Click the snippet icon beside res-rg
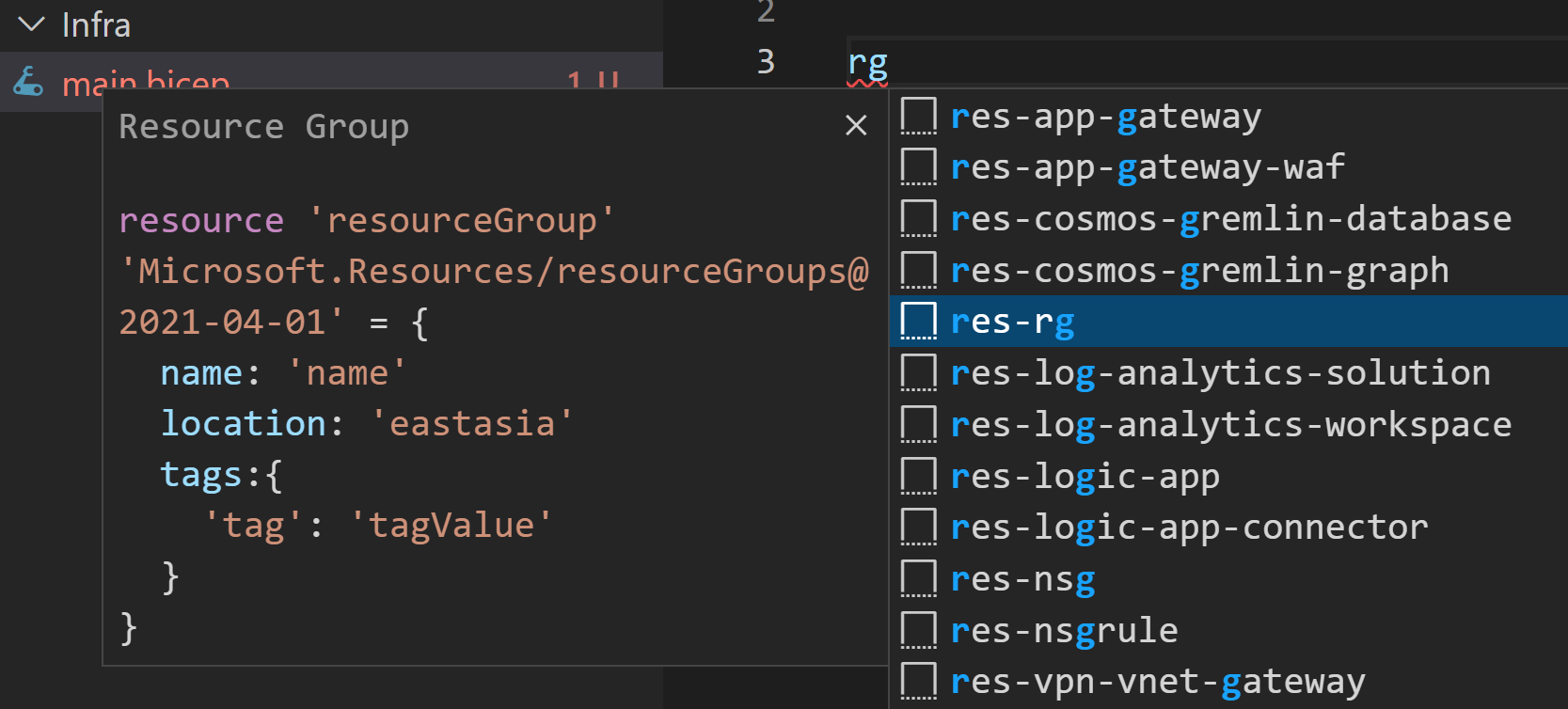The image size is (1568, 709). tap(918, 322)
